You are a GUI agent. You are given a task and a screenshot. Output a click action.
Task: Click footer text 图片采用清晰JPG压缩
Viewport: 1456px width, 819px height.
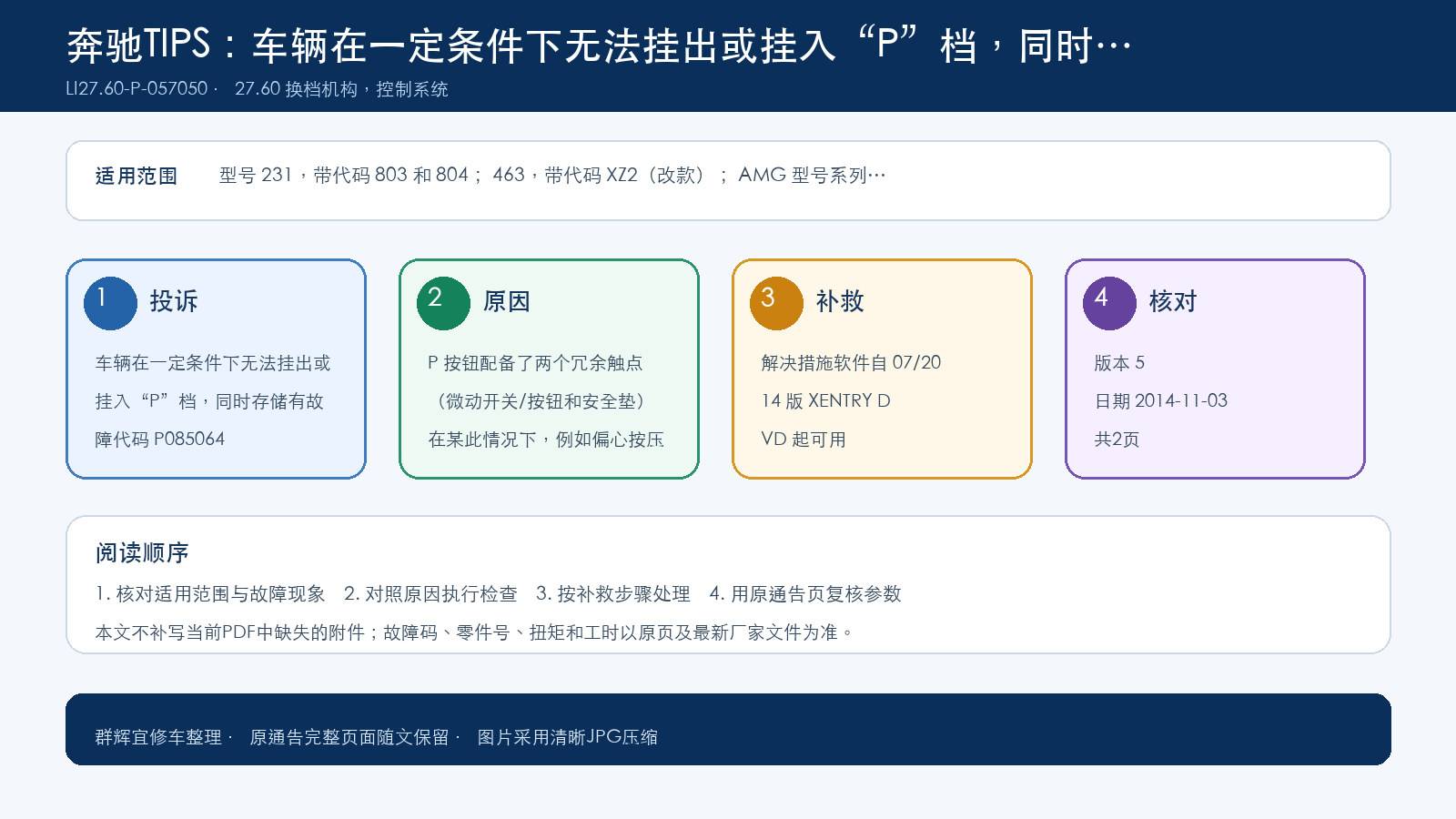pos(568,737)
